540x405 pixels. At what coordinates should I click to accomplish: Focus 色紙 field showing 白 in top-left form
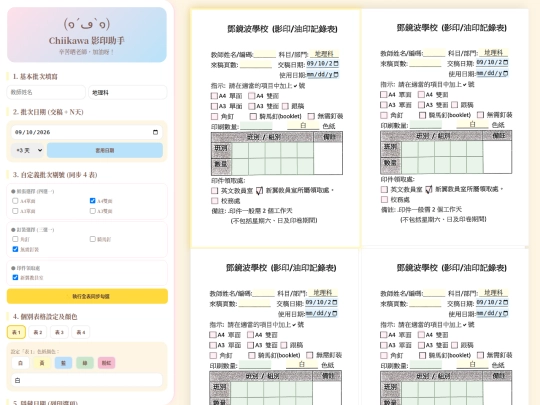[x=303, y=126]
